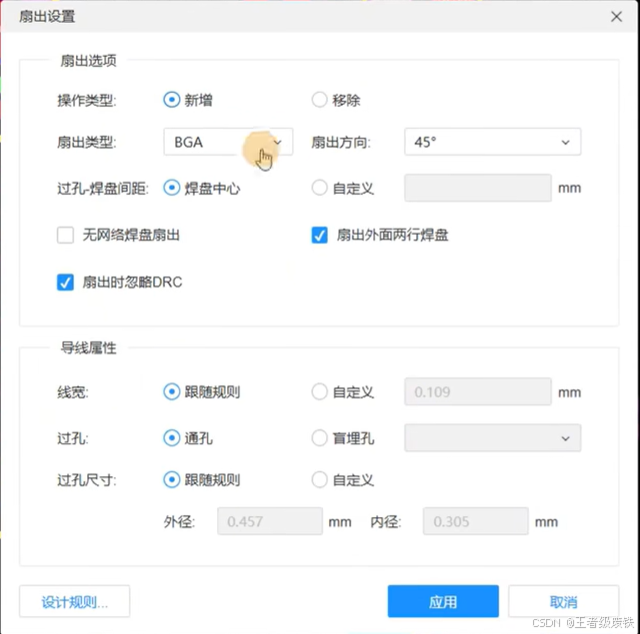Select 移除 operation type radio
Image resolution: width=640 pixels, height=634 pixels.
tap(319, 100)
